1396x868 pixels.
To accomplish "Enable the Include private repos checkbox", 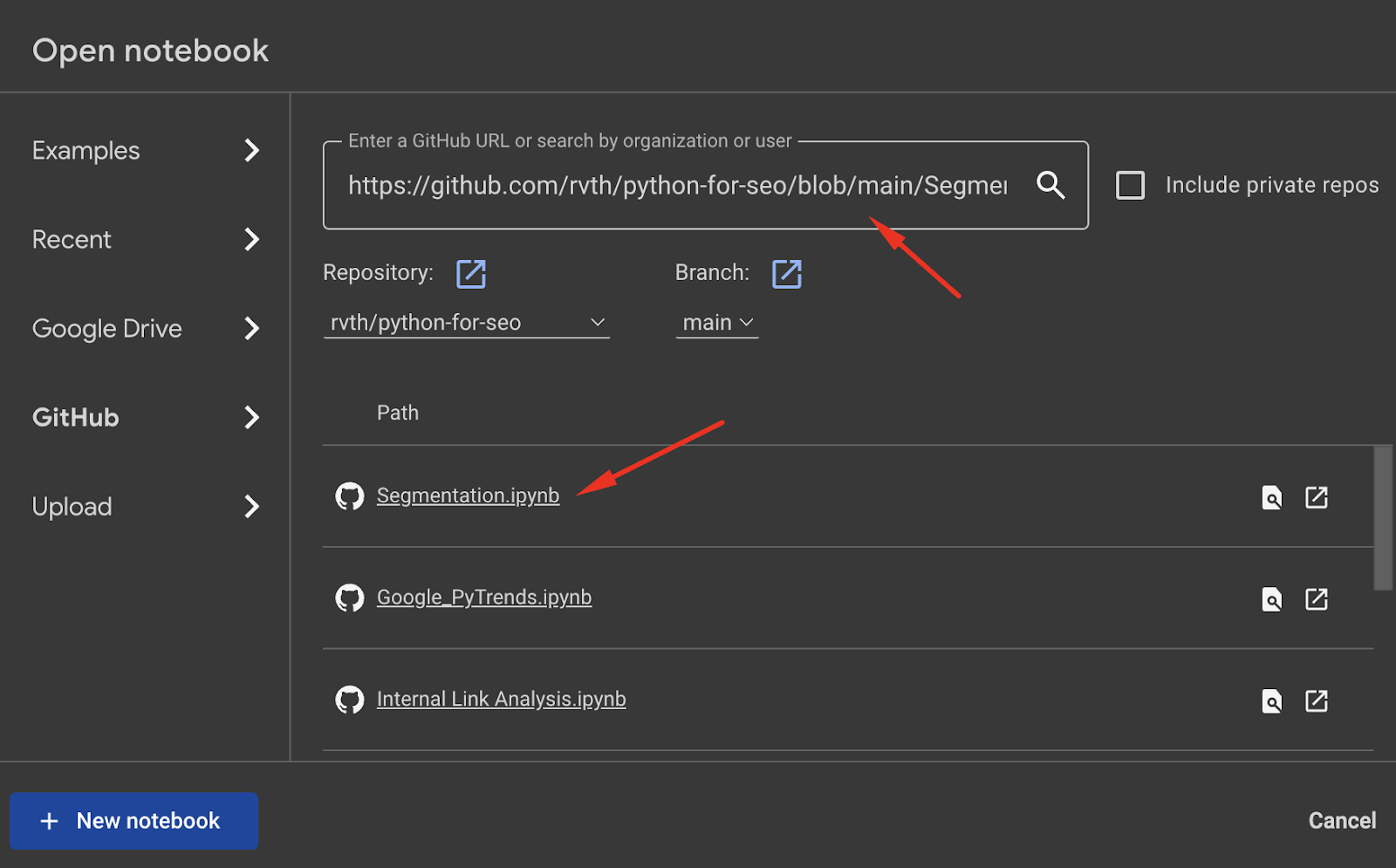I will (x=1131, y=185).
